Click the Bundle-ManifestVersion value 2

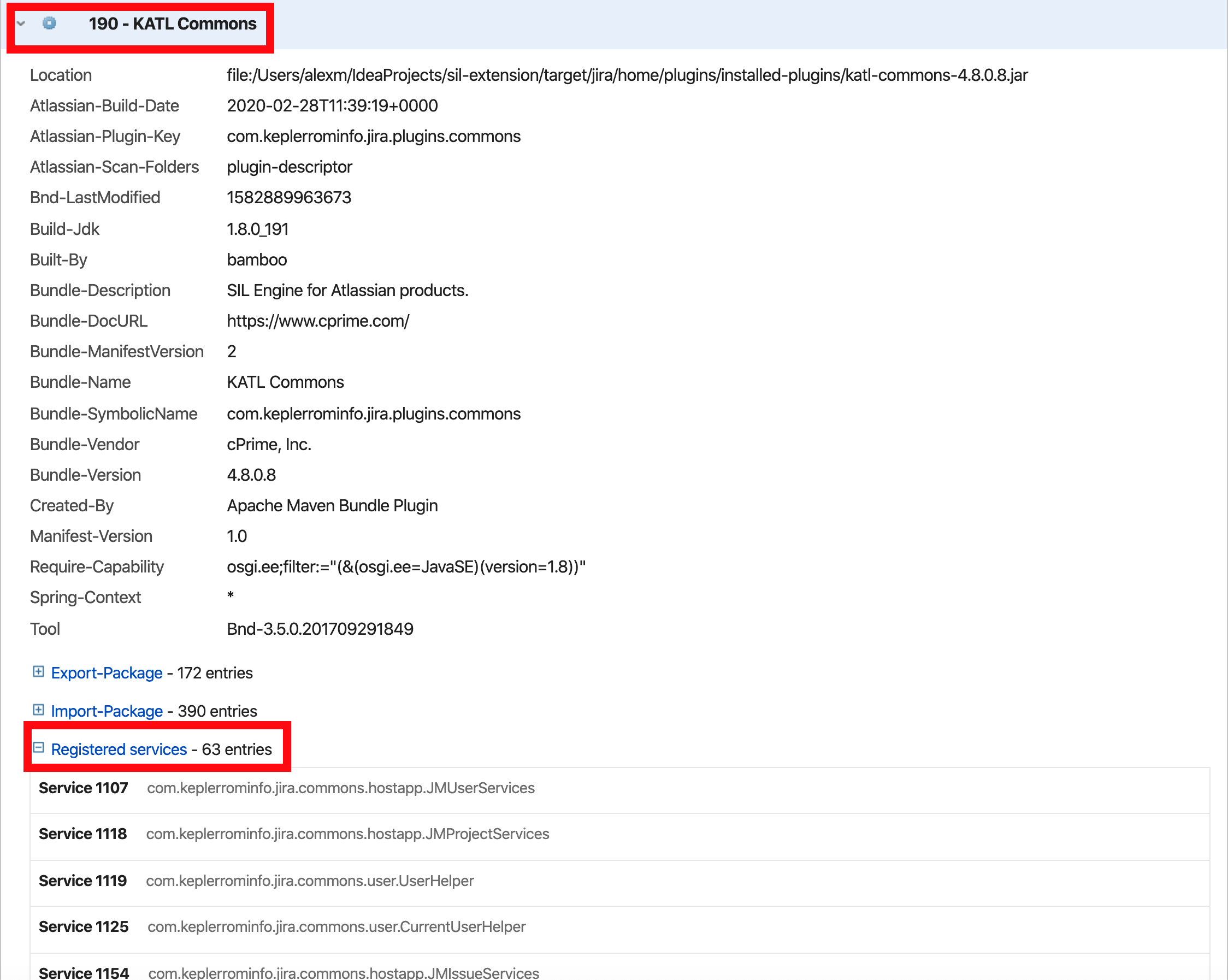[231, 352]
